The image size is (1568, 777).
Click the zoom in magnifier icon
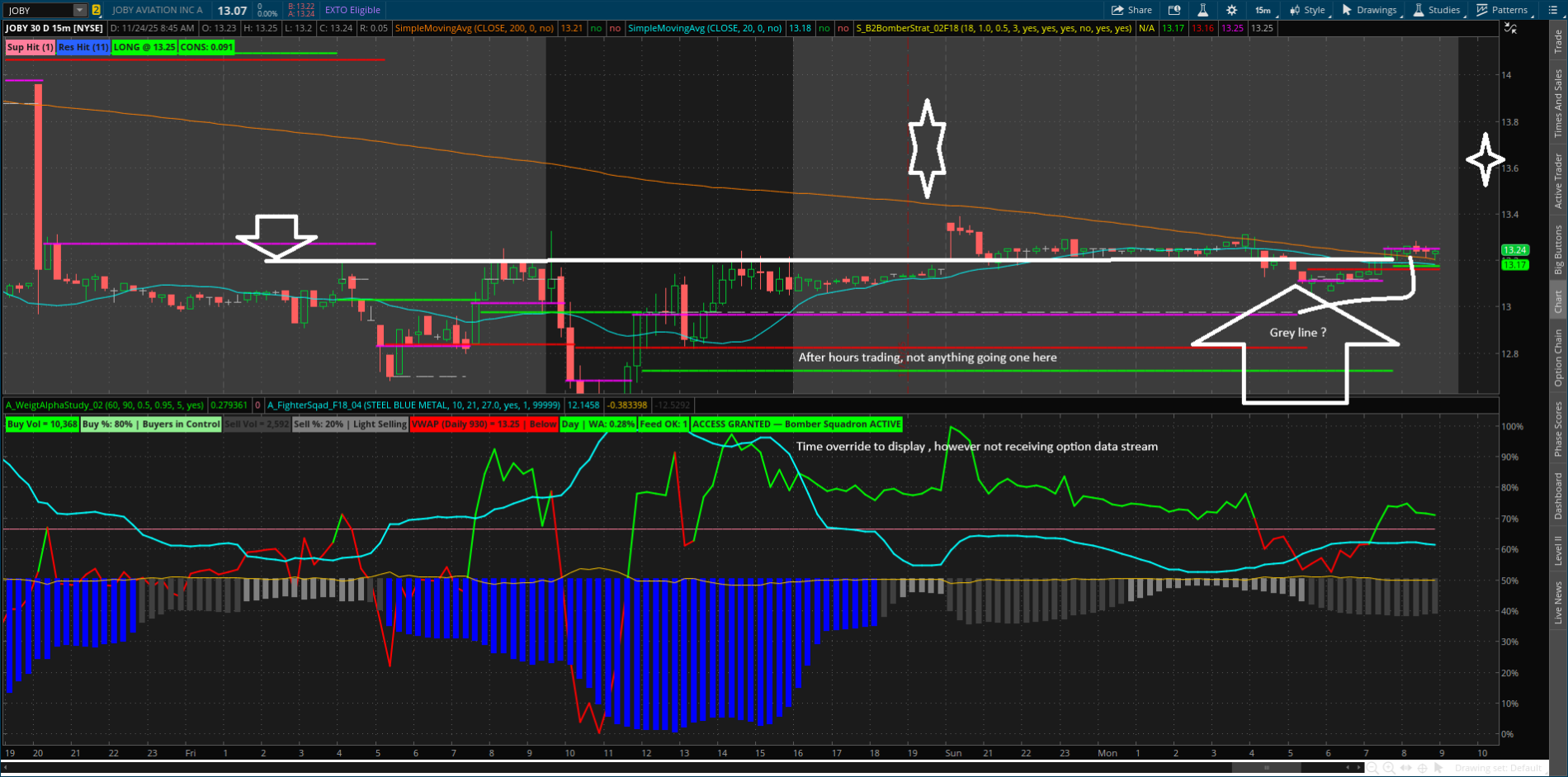point(1389,768)
